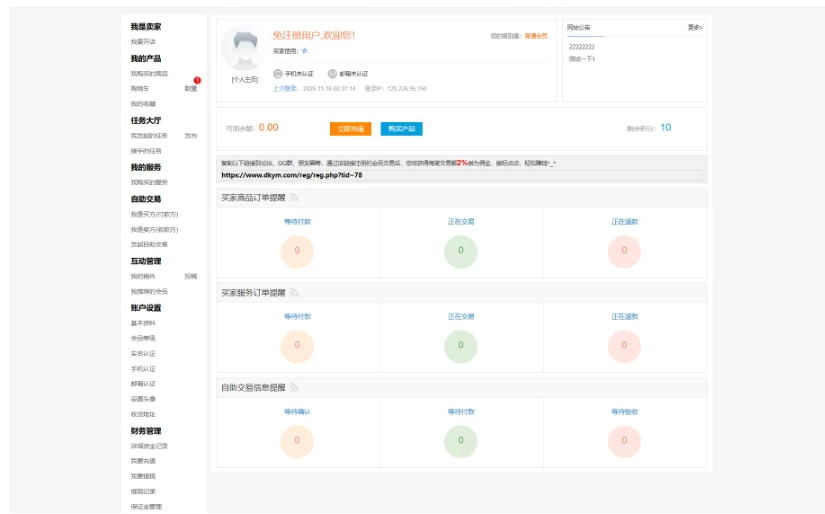825x514 pixels.
Task: Click the phone verification status icon
Action: (278, 74)
